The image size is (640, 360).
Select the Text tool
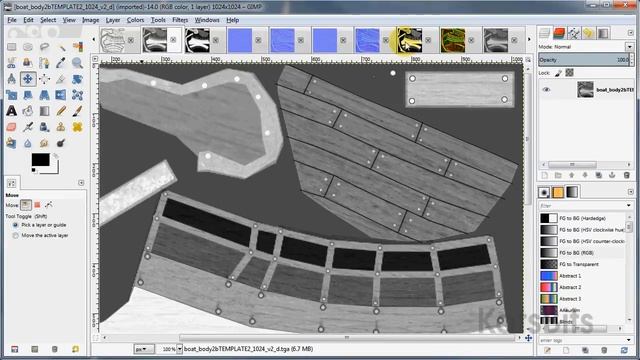coord(11,111)
